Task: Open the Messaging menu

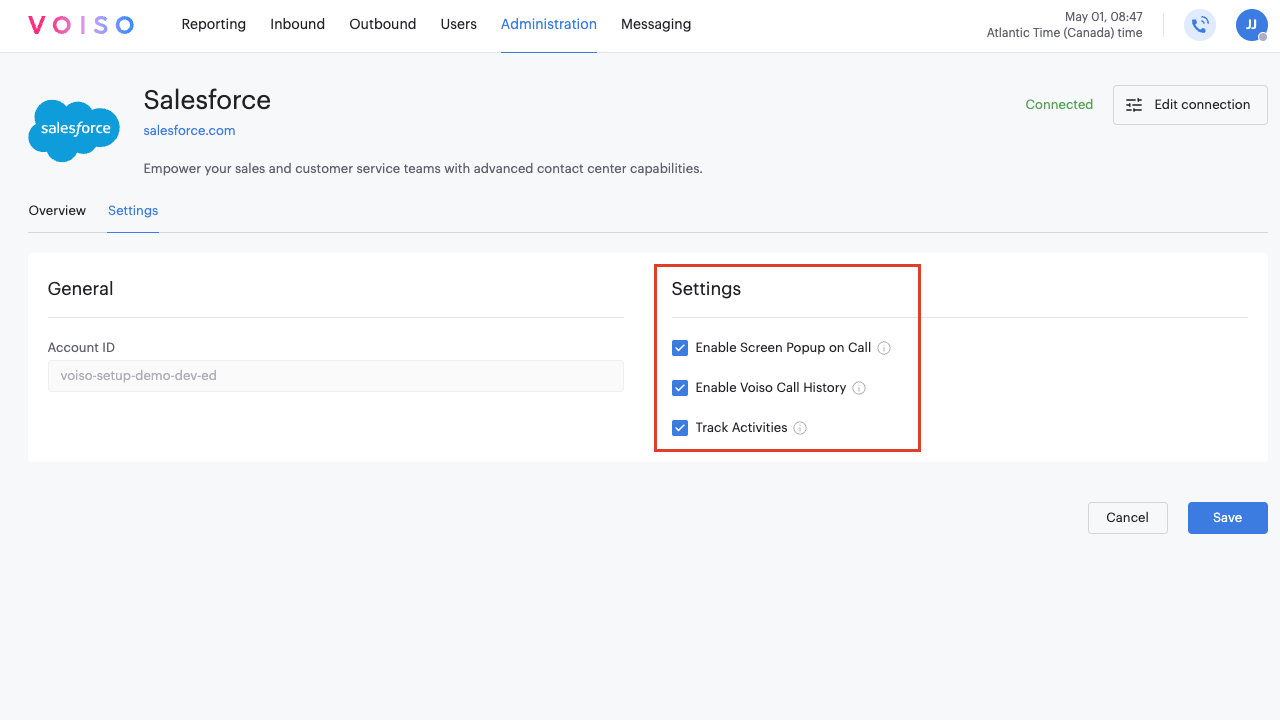Action: click(x=656, y=24)
